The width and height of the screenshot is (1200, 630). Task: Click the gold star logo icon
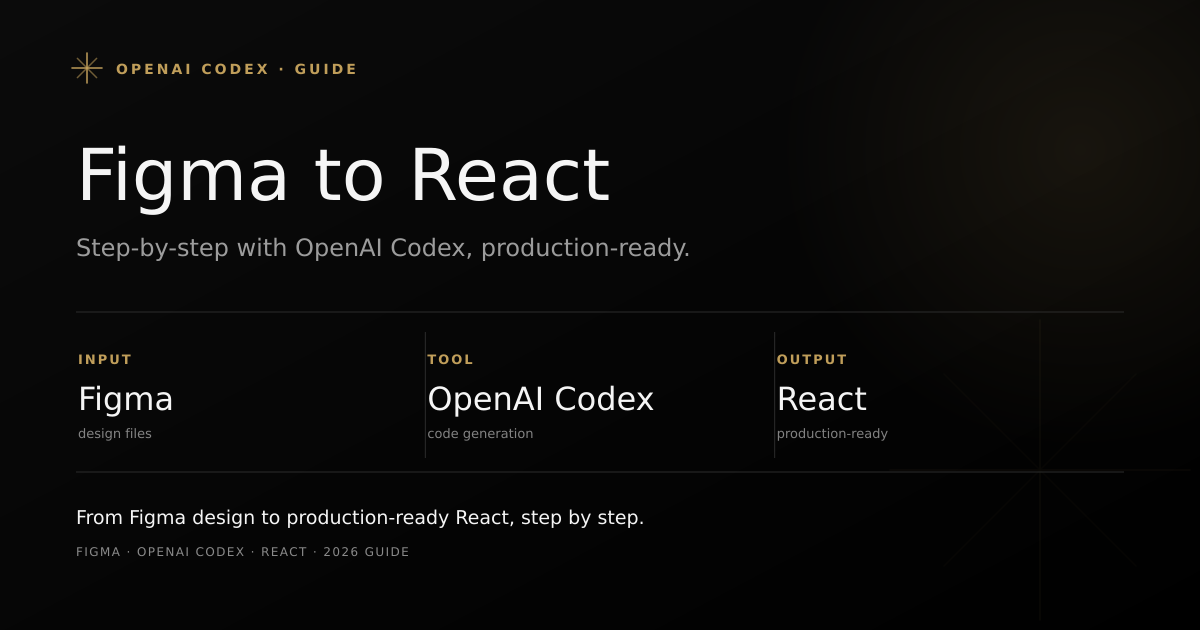87,68
